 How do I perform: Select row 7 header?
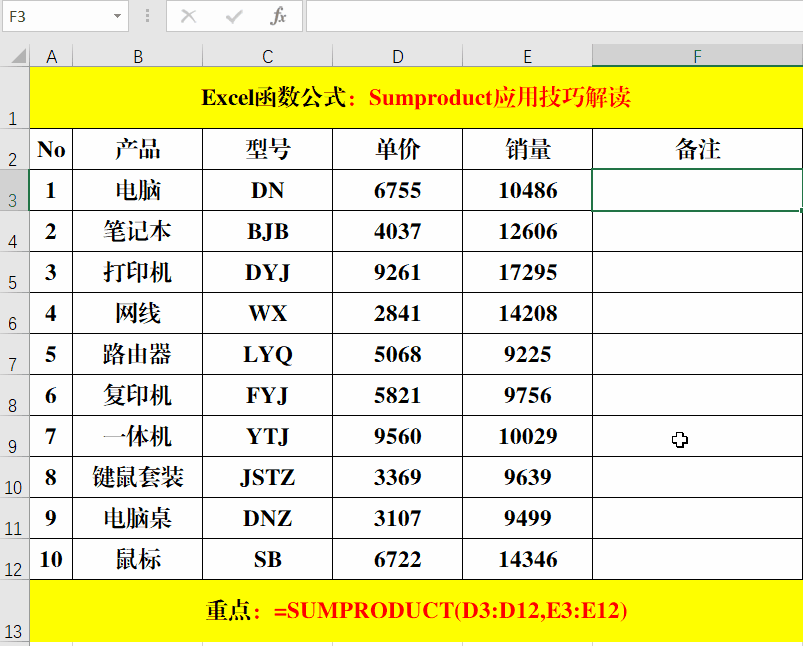[14, 354]
